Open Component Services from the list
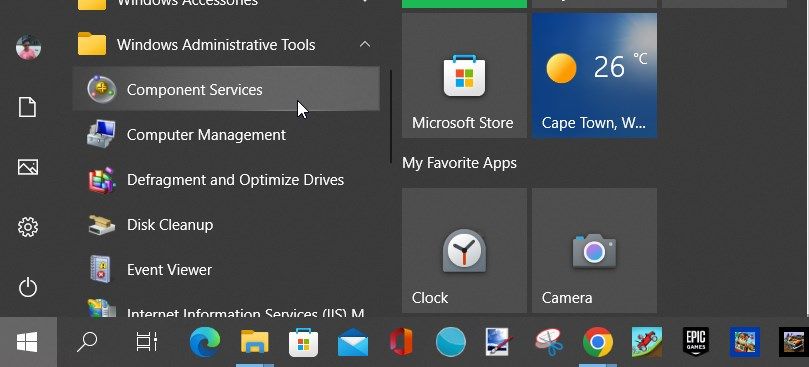 point(226,89)
